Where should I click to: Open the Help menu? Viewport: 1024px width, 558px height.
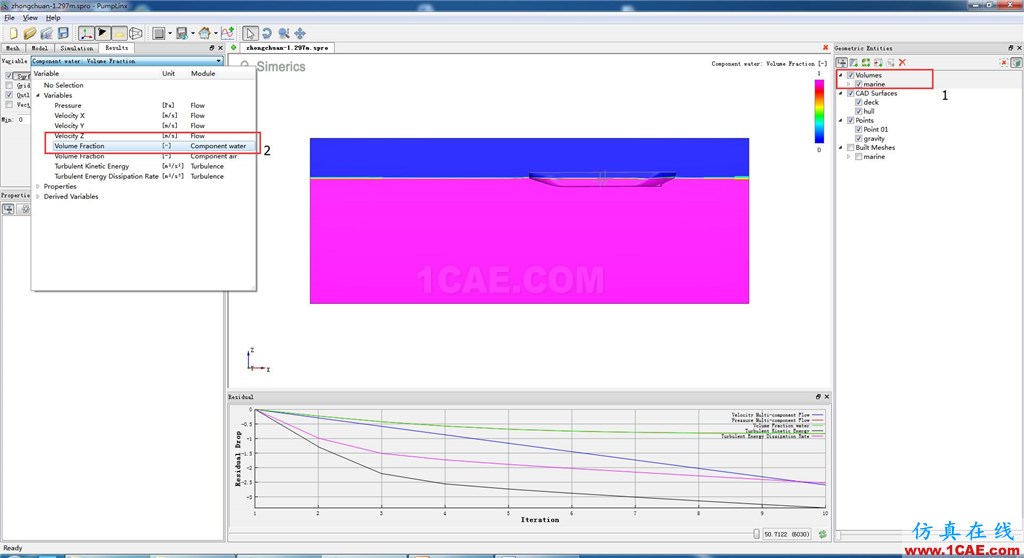pyautogui.click(x=53, y=18)
